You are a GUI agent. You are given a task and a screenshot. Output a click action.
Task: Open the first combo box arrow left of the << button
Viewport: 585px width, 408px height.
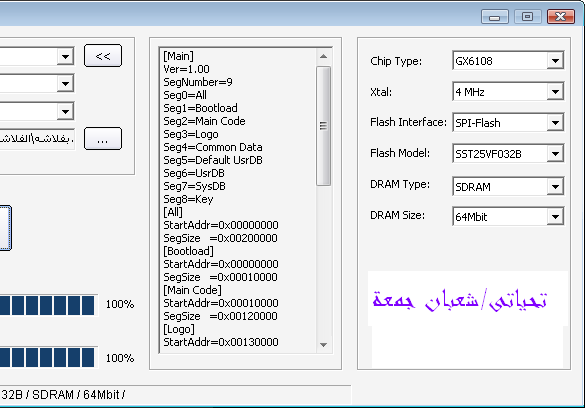[66, 57]
